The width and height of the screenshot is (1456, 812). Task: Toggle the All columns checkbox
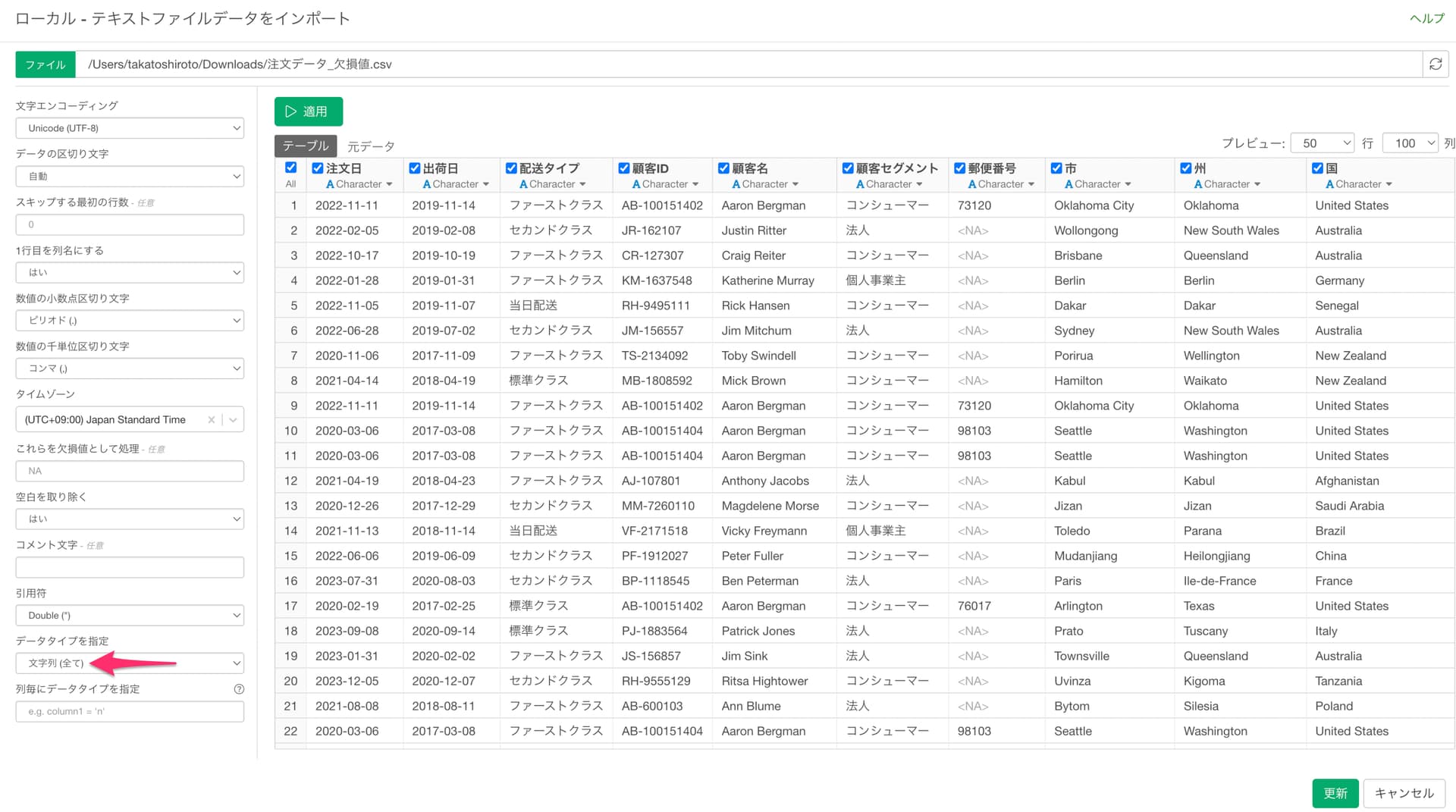[x=290, y=168]
